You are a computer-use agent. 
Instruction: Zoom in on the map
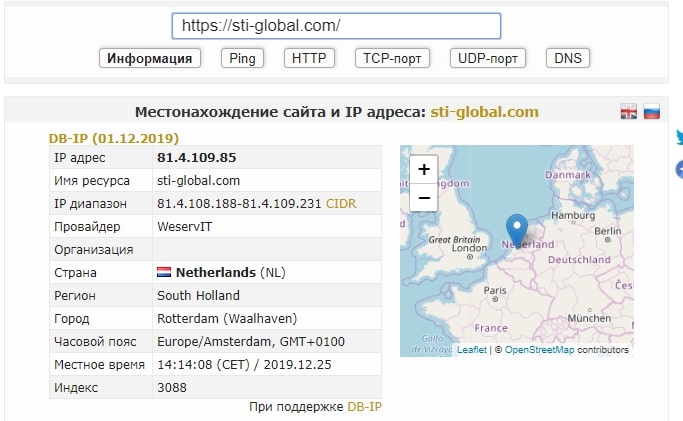click(424, 169)
